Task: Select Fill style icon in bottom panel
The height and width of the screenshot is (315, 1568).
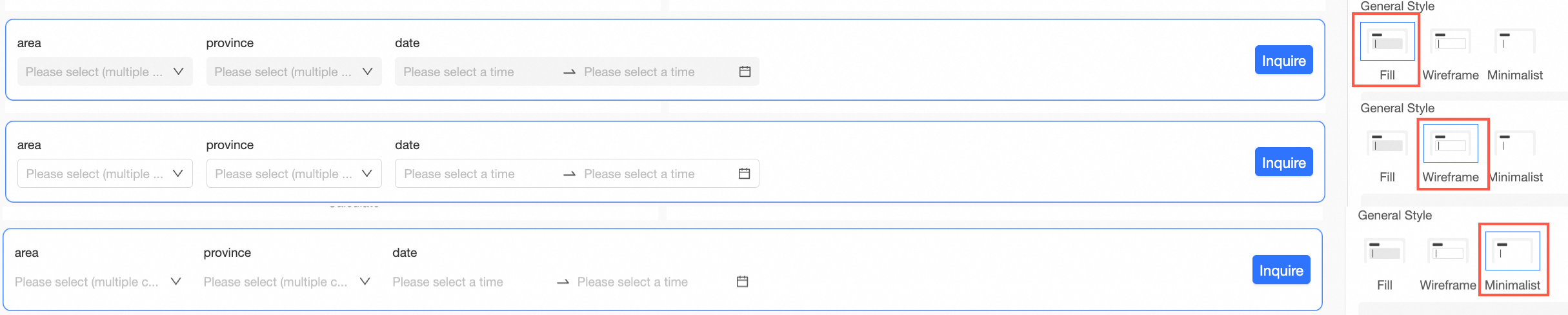Action: 1384,252
